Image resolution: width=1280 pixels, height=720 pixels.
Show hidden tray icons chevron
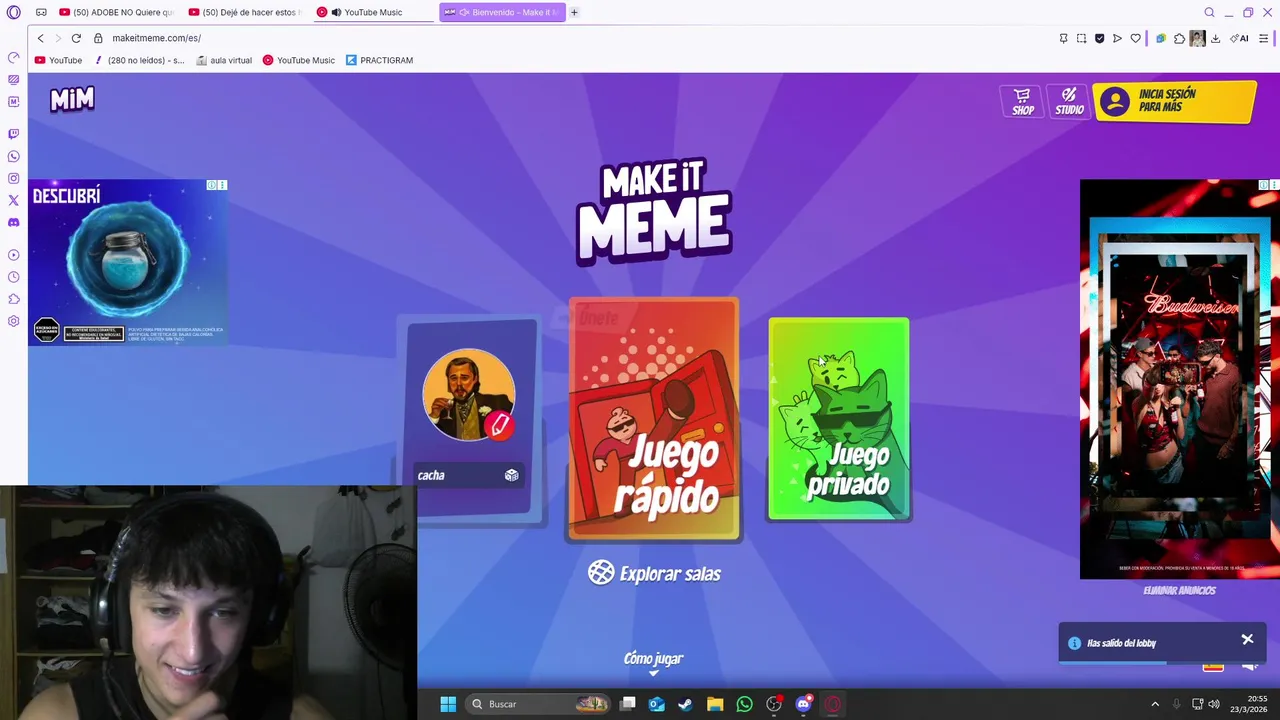[1155, 704]
